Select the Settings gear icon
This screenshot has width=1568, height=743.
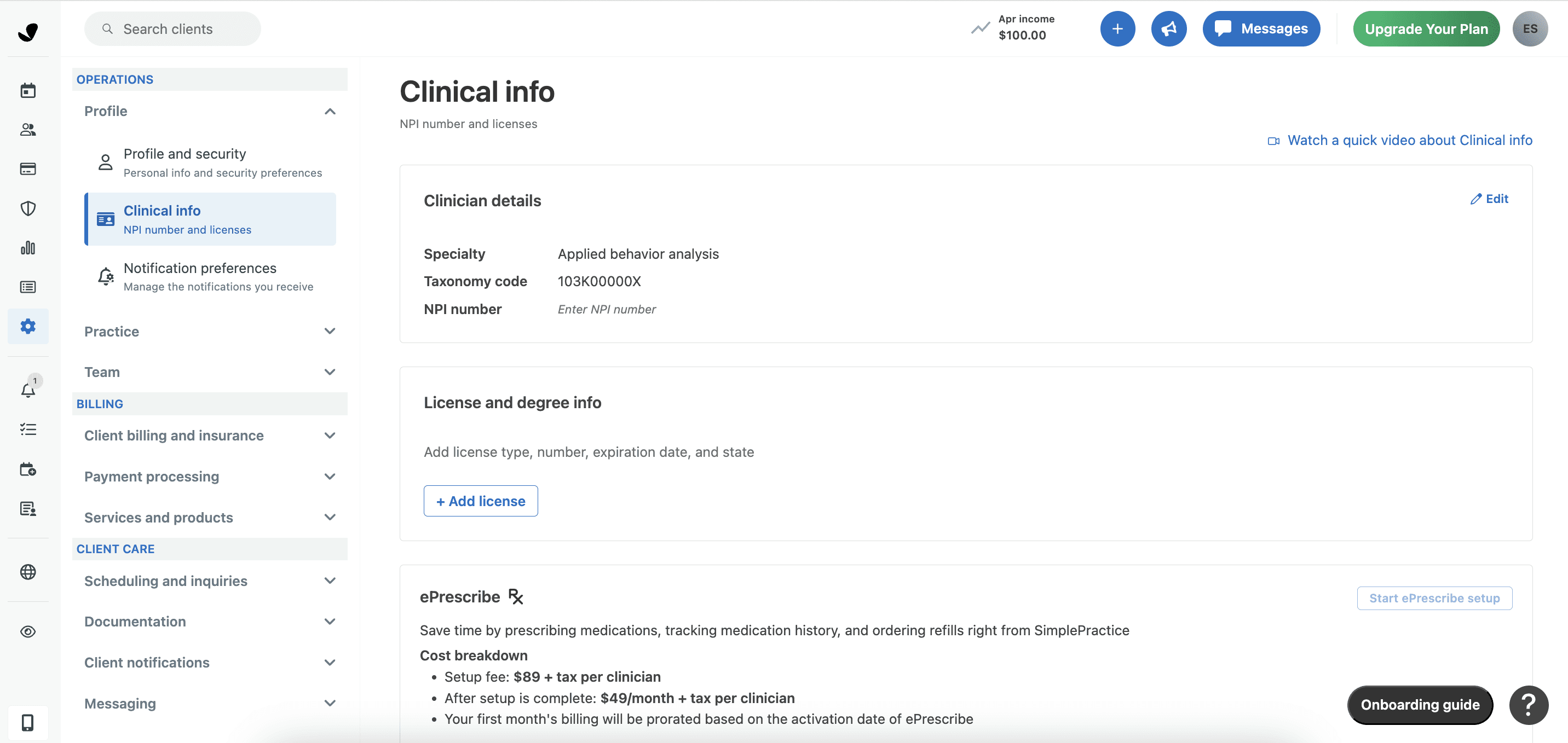pos(28,326)
